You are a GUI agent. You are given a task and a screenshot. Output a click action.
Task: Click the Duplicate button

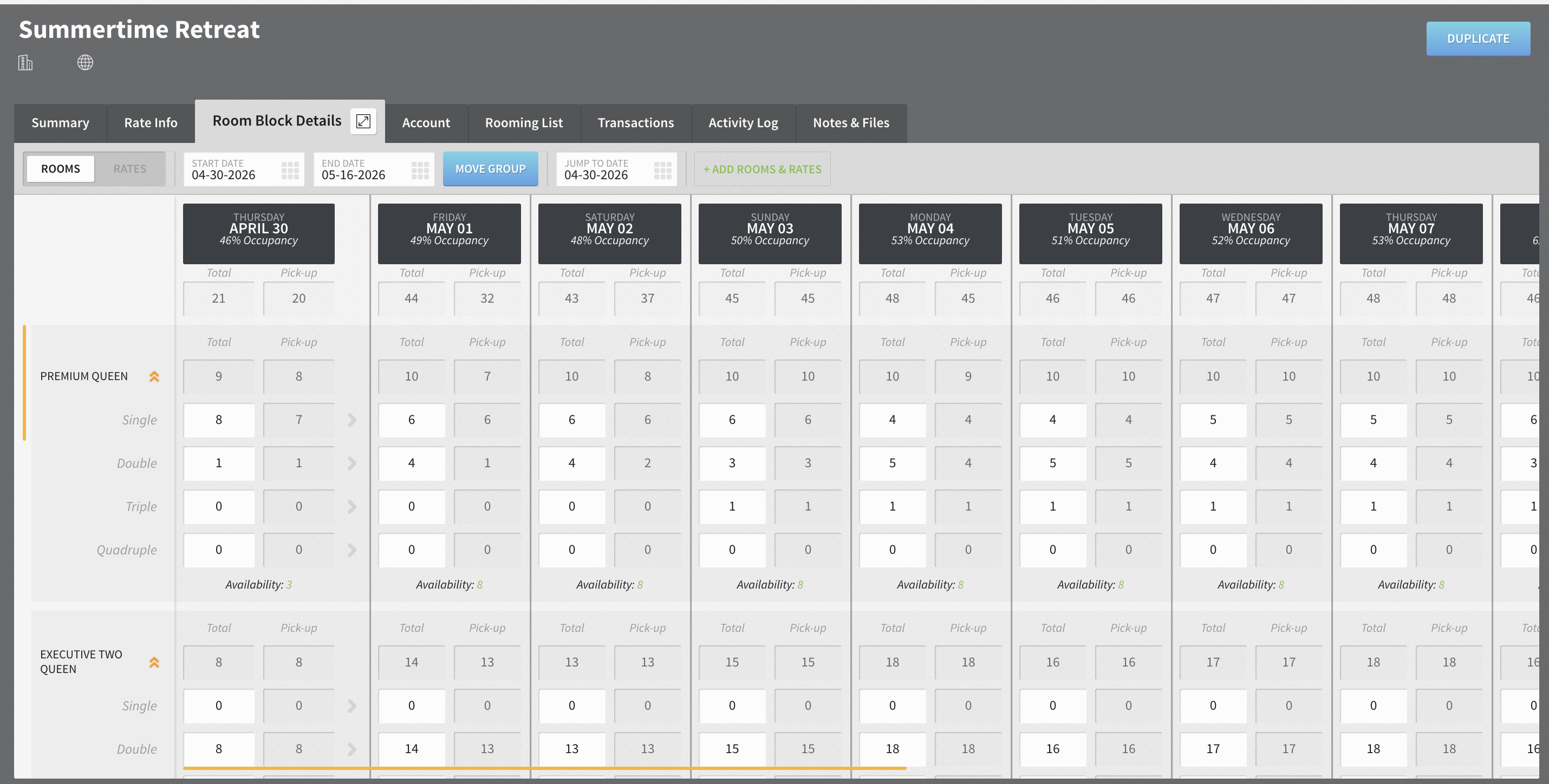pos(1478,38)
